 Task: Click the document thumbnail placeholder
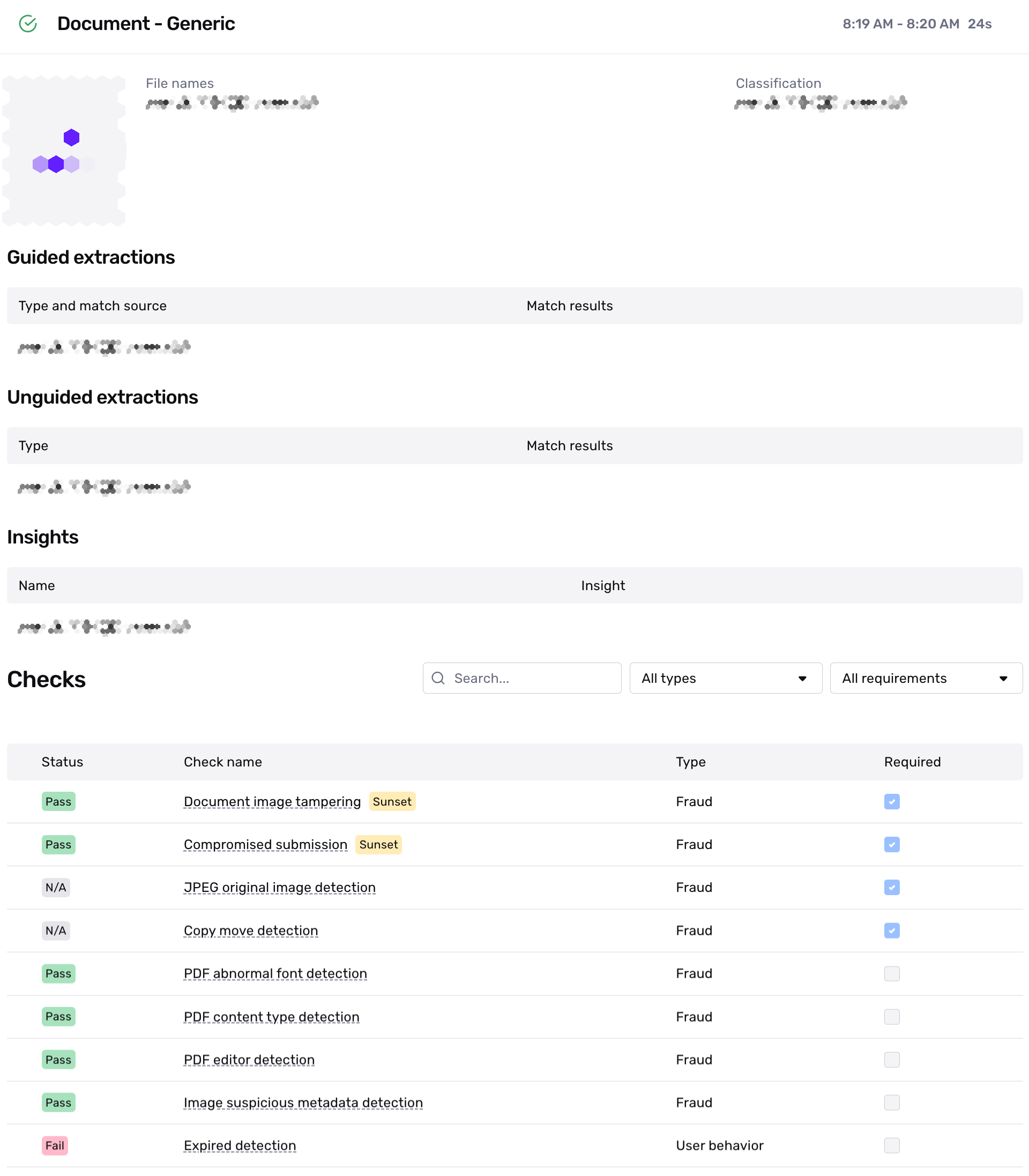pyautogui.click(x=64, y=151)
